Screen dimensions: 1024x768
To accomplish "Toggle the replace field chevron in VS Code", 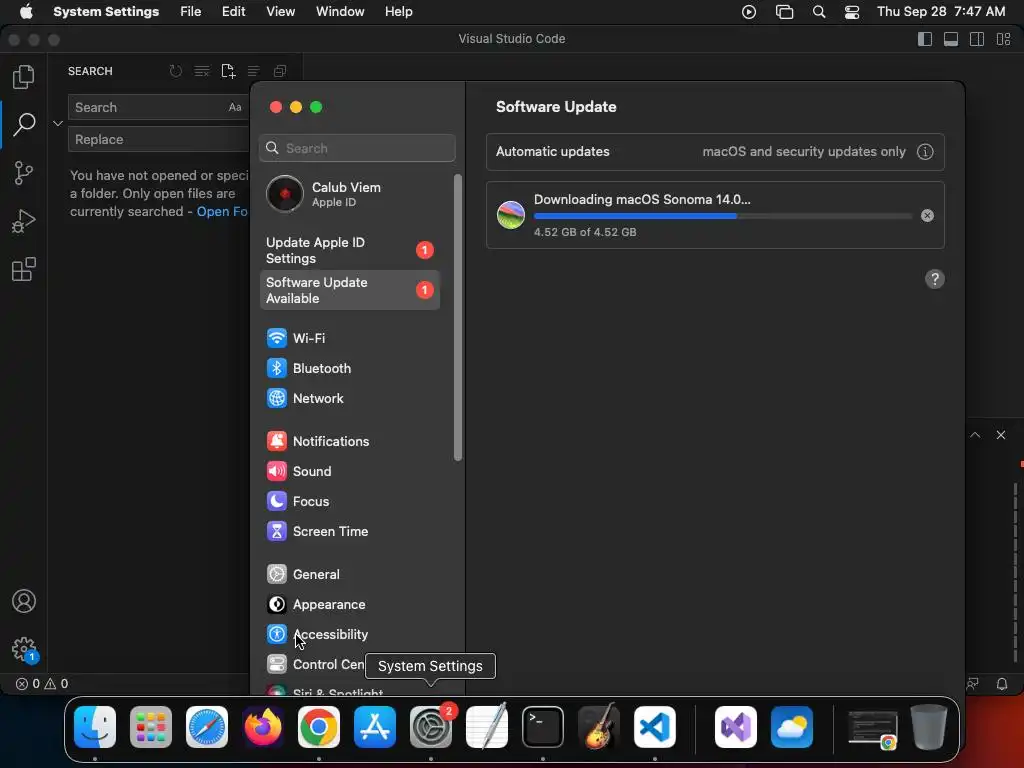I will click(57, 123).
